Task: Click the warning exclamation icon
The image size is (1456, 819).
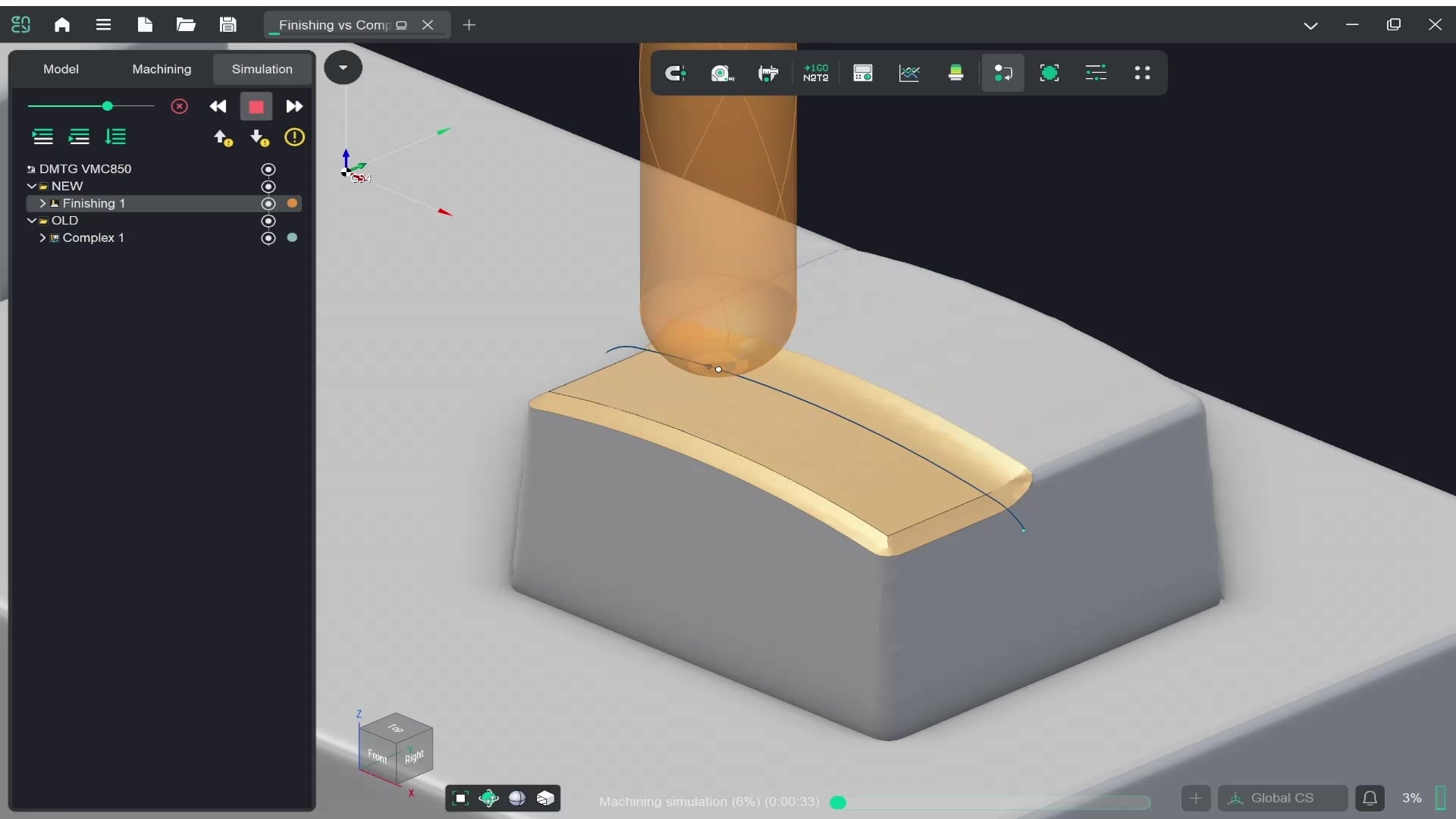Action: [294, 137]
